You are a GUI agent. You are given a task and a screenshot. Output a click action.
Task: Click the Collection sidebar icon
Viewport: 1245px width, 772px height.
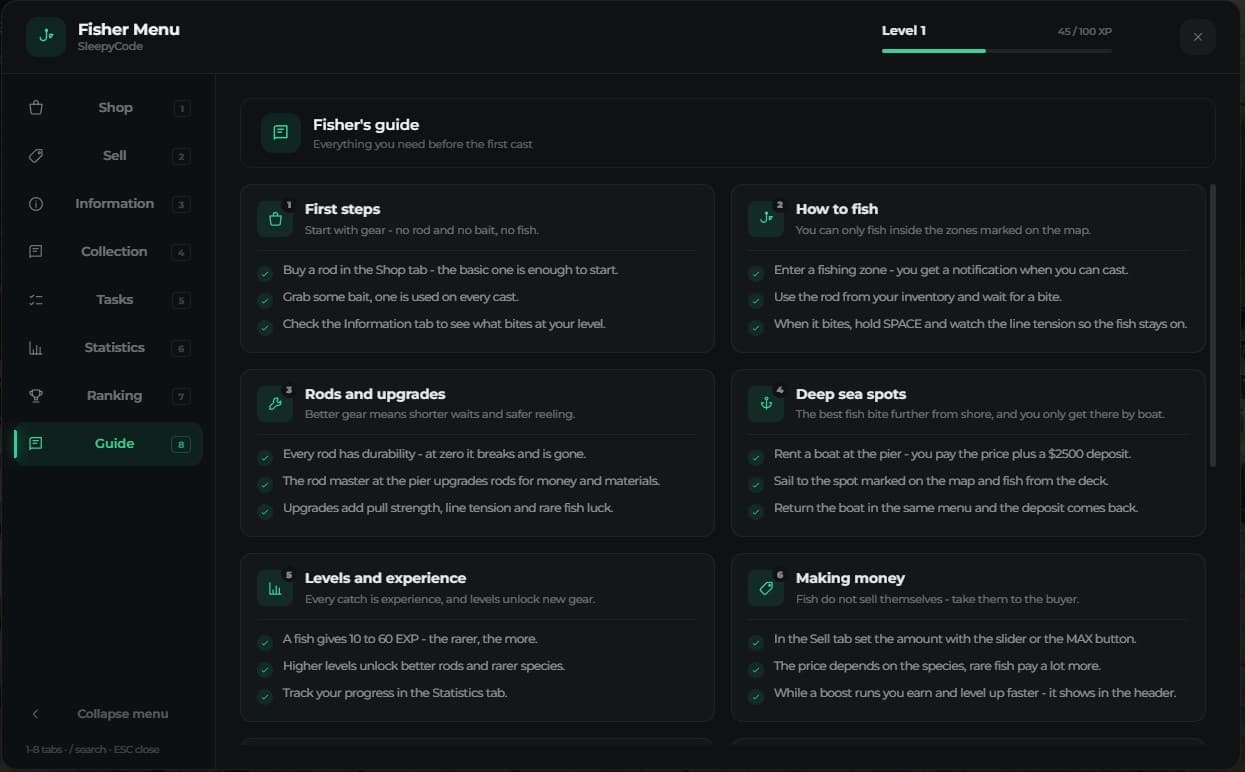click(36, 252)
